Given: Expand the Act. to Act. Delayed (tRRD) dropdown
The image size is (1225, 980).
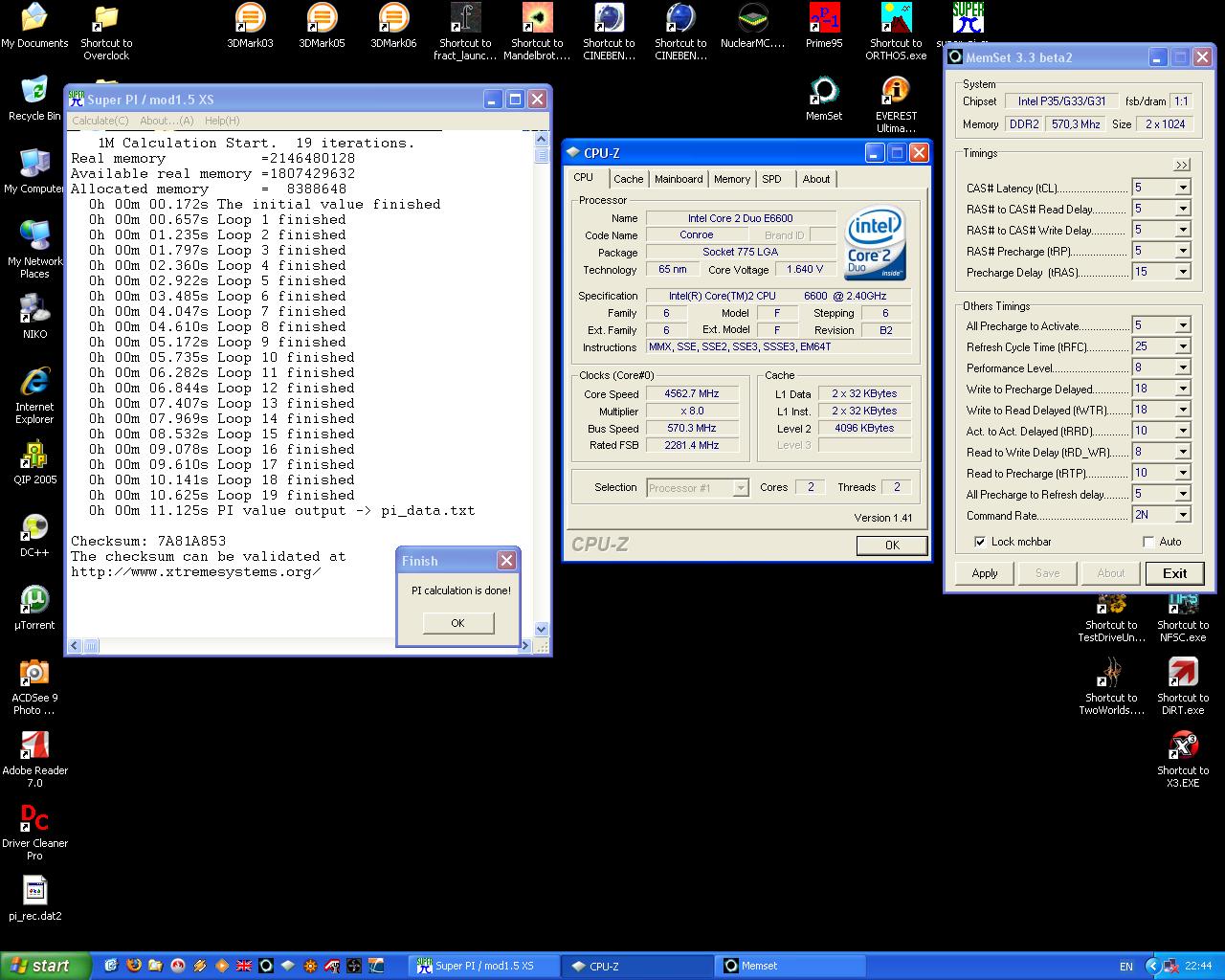Looking at the screenshot, I should (1183, 431).
